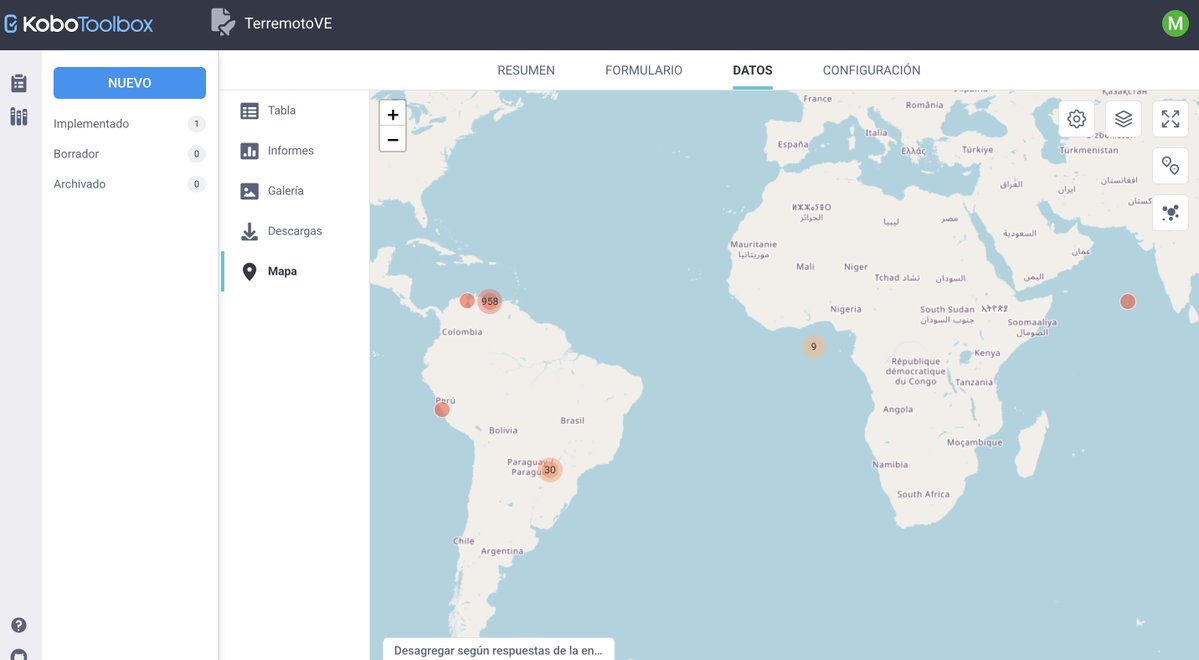Click the Tabla table icon
The image size is (1199, 660).
tap(249, 111)
